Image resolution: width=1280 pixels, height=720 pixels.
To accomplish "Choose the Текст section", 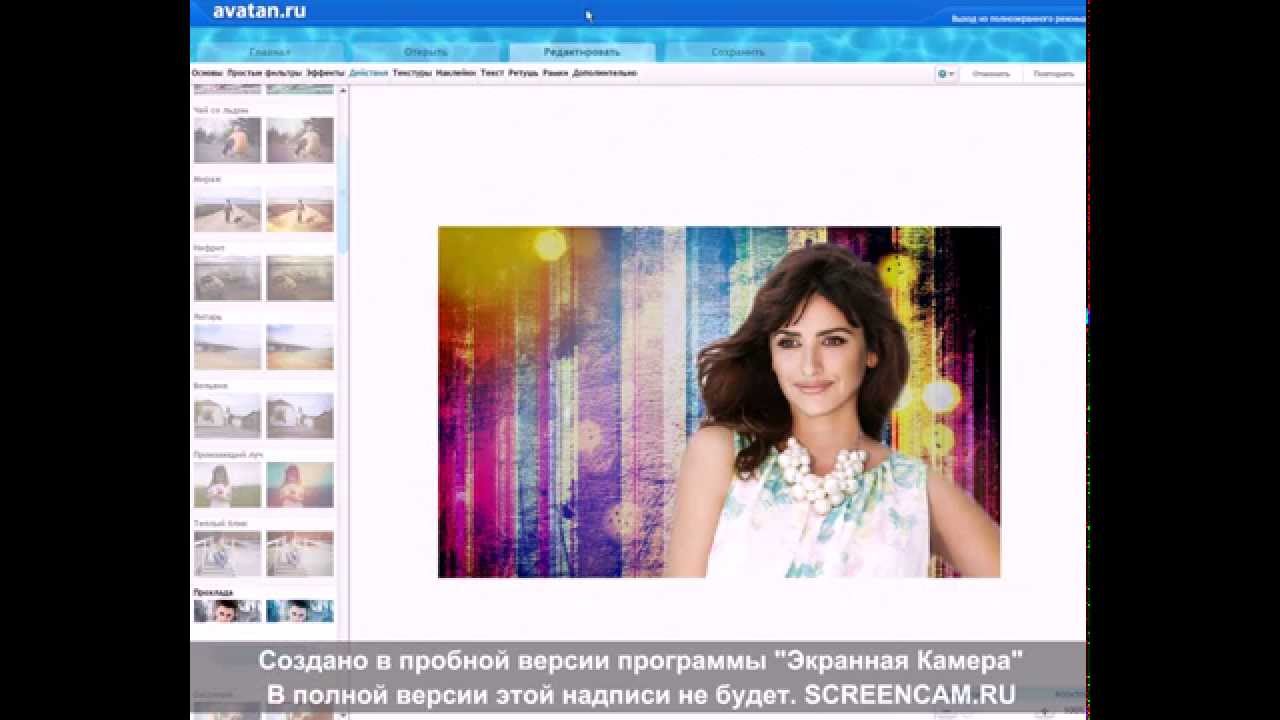I will 492,73.
